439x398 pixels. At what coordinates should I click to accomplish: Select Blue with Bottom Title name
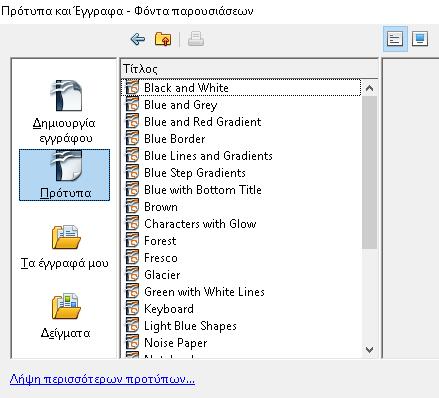pos(203,190)
